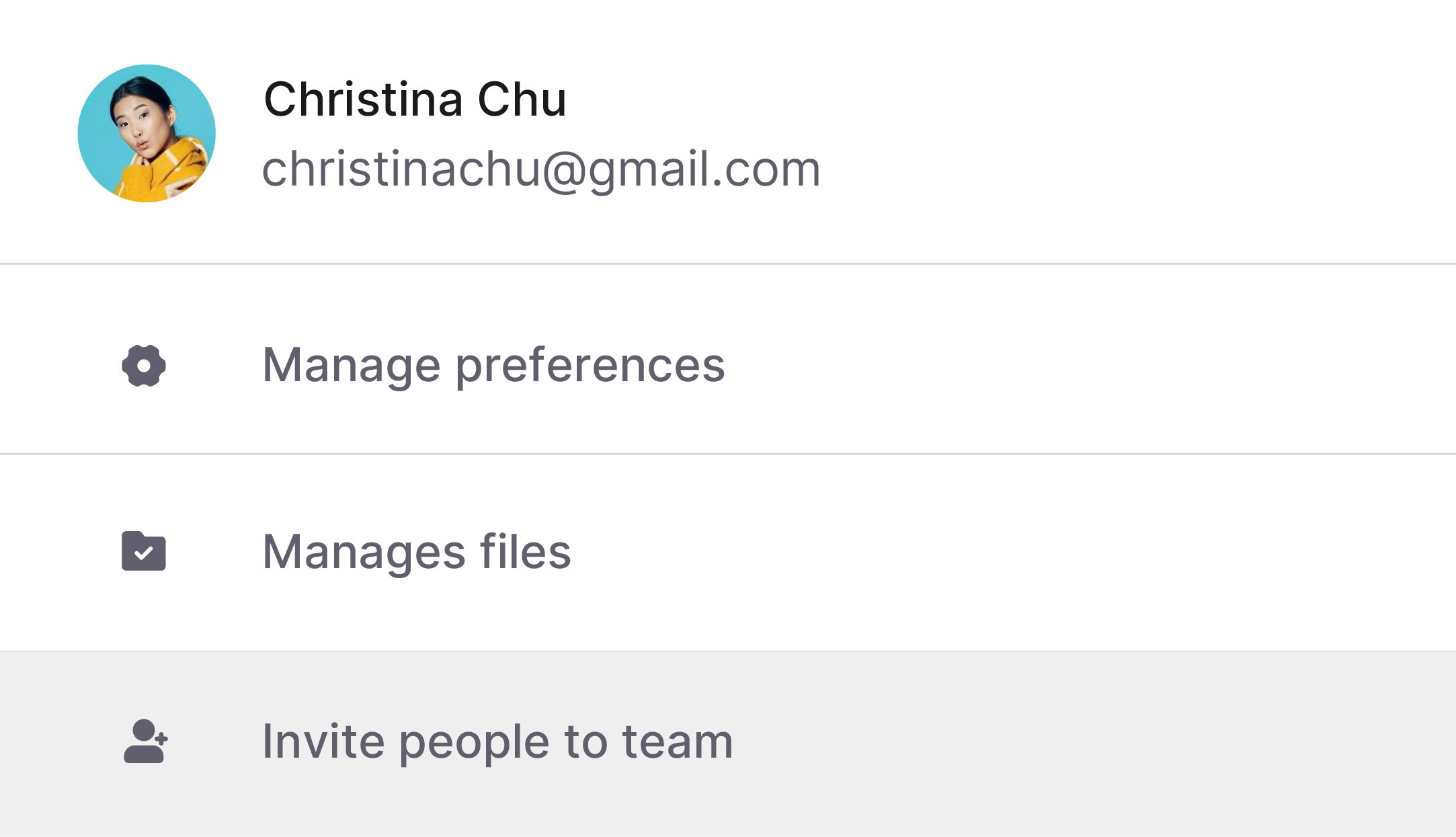
Task: Click the word "files" in the menu
Action: pos(525,552)
